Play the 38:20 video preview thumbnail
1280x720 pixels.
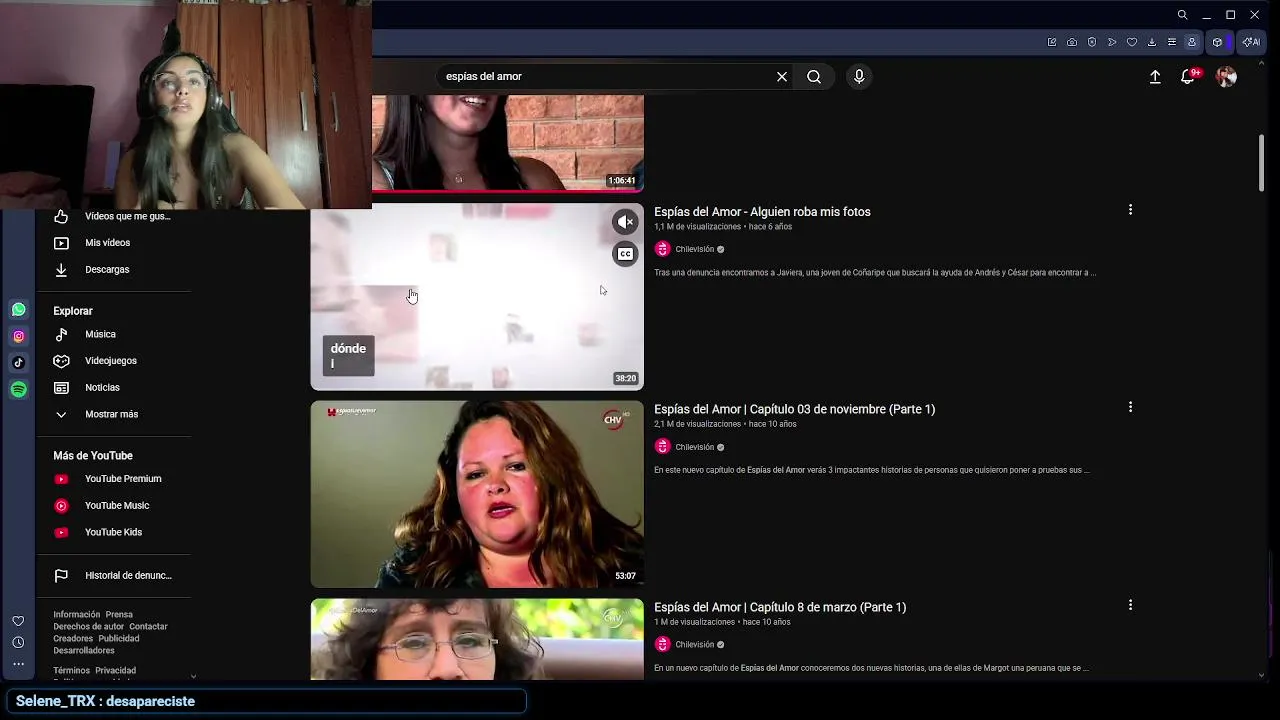(477, 297)
